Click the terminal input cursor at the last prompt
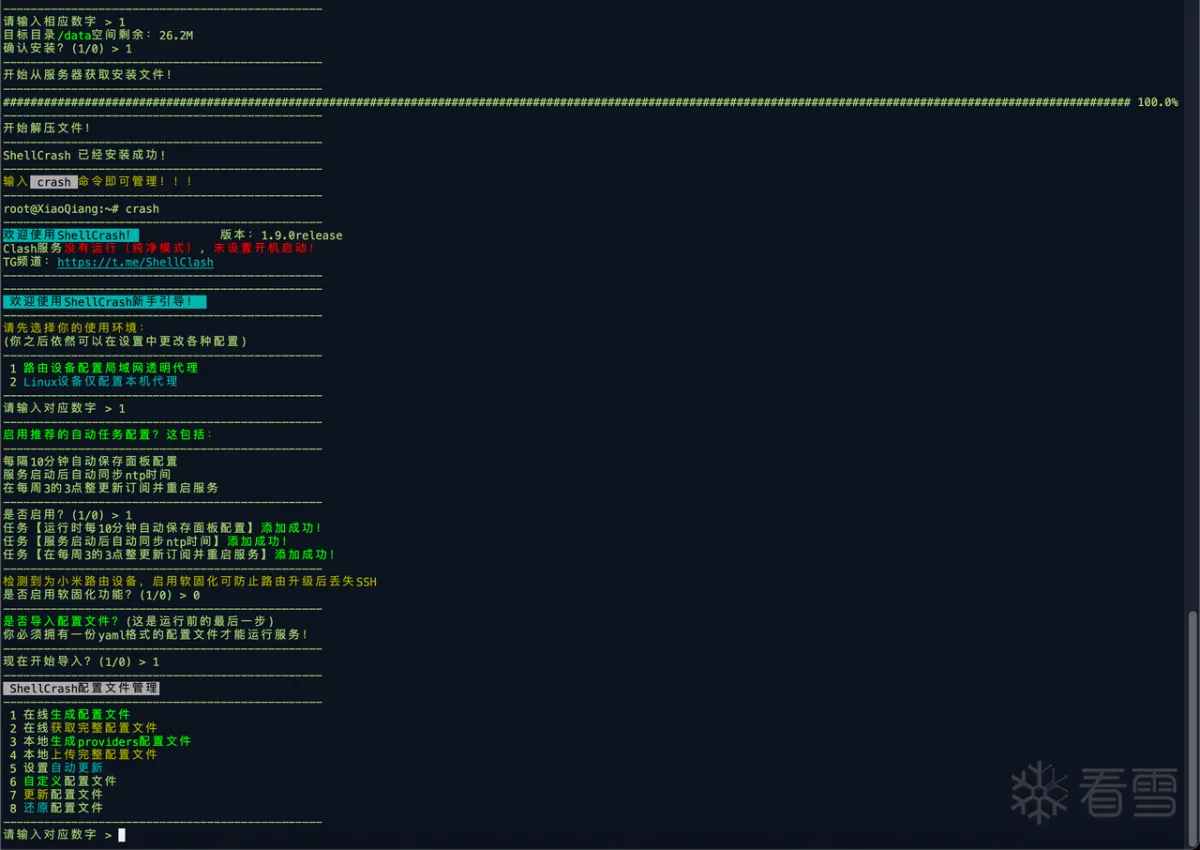Viewport: 1200px width, 850px height. [122, 835]
